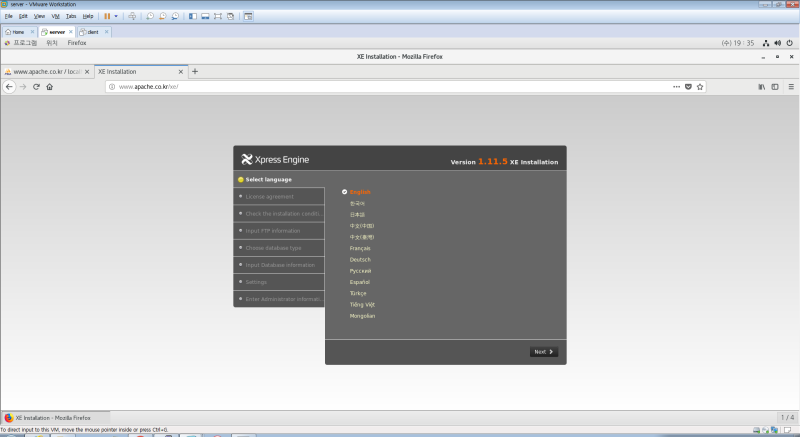Open VMware Help menu

[88, 16]
